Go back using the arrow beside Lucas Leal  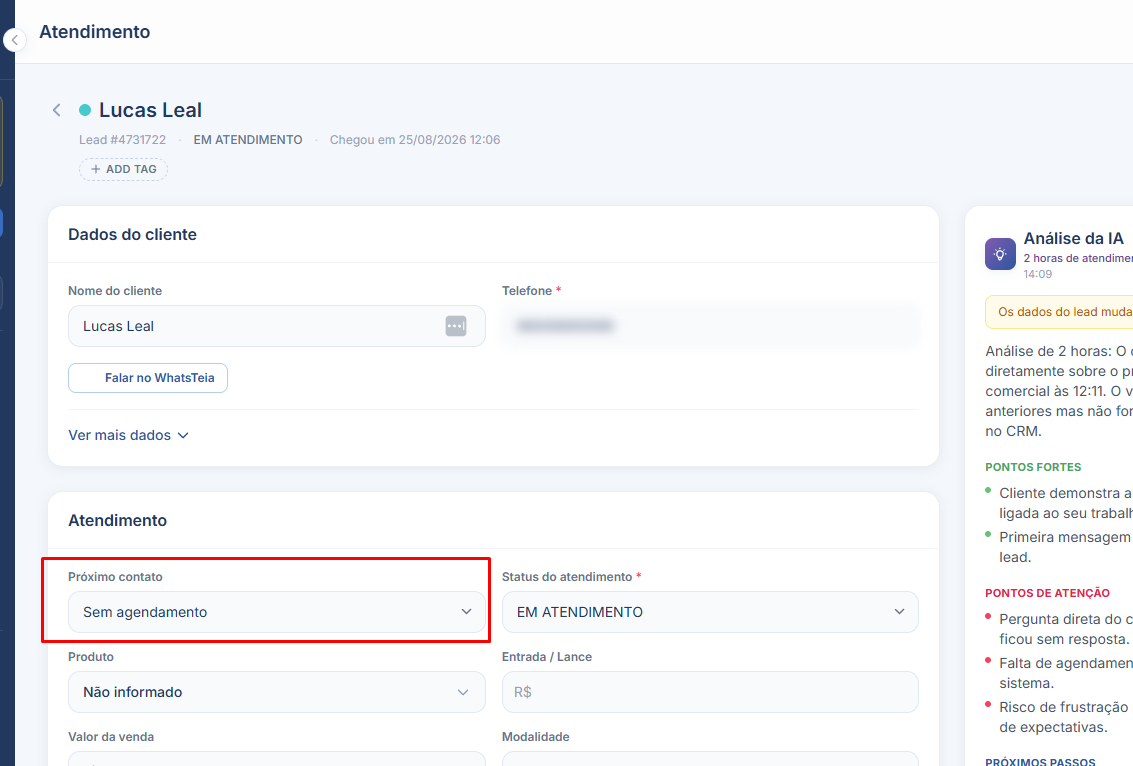coord(56,110)
